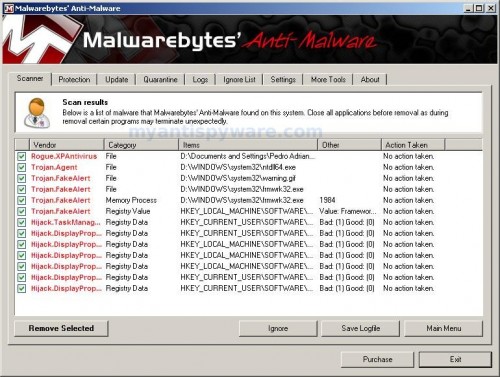Open the Logs tab
The height and width of the screenshot is (377, 500).
200,80
